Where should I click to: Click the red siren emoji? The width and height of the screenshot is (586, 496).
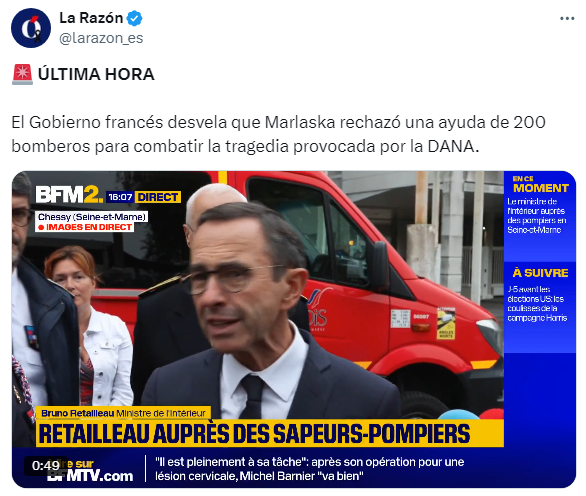[x=22, y=74]
